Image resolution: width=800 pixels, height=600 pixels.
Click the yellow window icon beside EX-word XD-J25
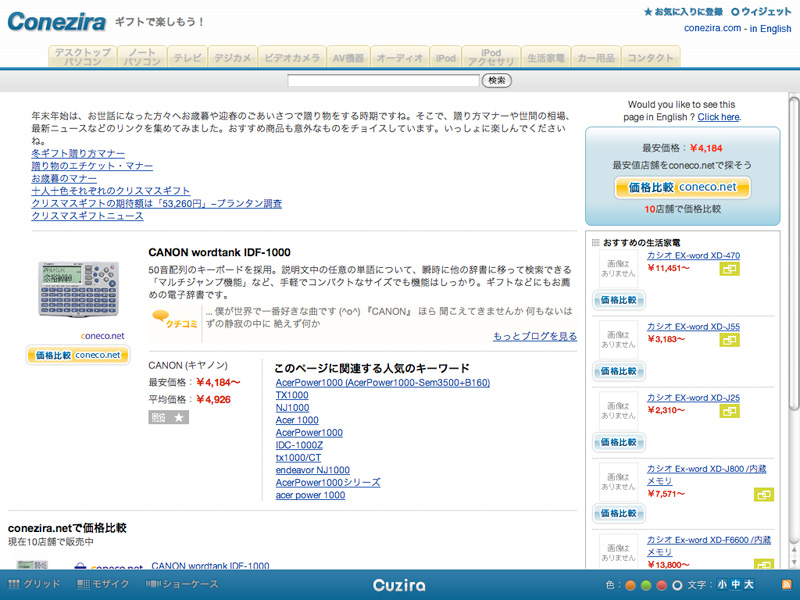click(x=729, y=411)
